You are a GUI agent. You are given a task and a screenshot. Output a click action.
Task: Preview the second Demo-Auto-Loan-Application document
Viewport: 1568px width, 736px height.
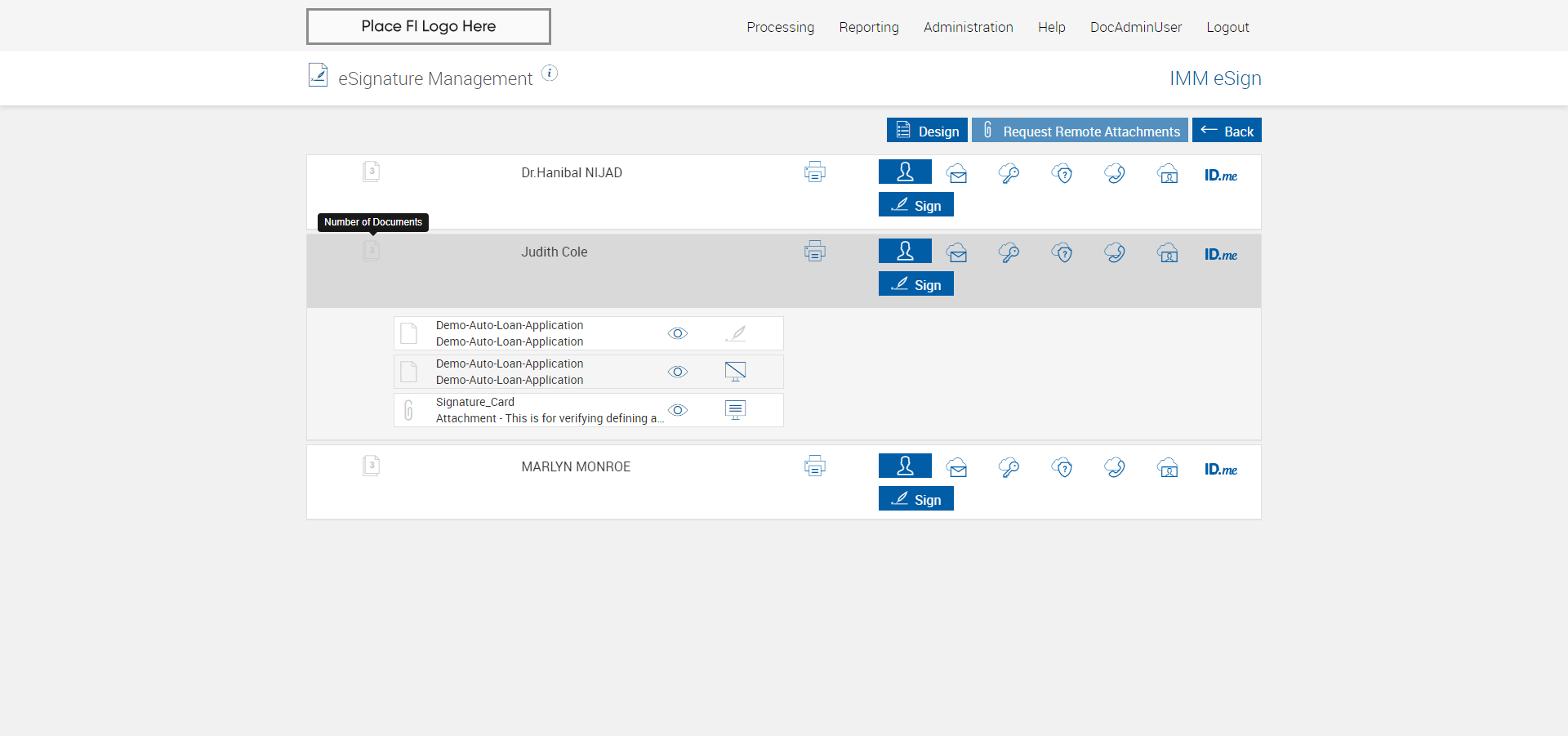[x=678, y=372]
